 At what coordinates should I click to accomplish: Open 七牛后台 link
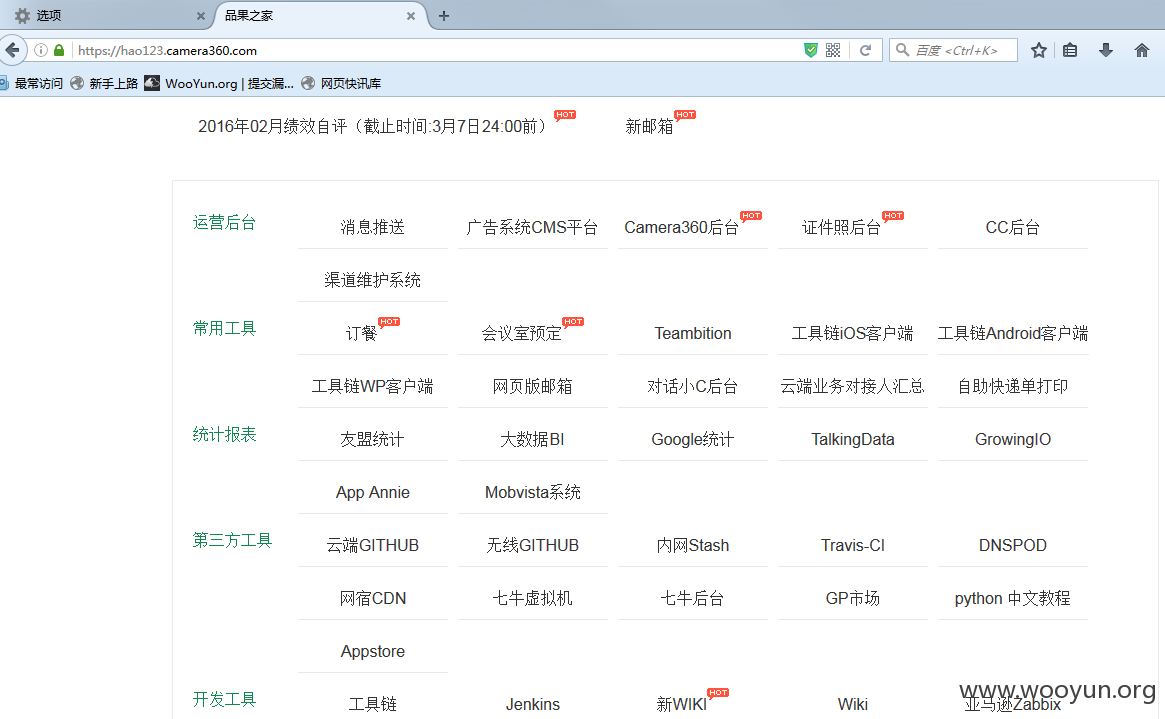pyautogui.click(x=692, y=599)
